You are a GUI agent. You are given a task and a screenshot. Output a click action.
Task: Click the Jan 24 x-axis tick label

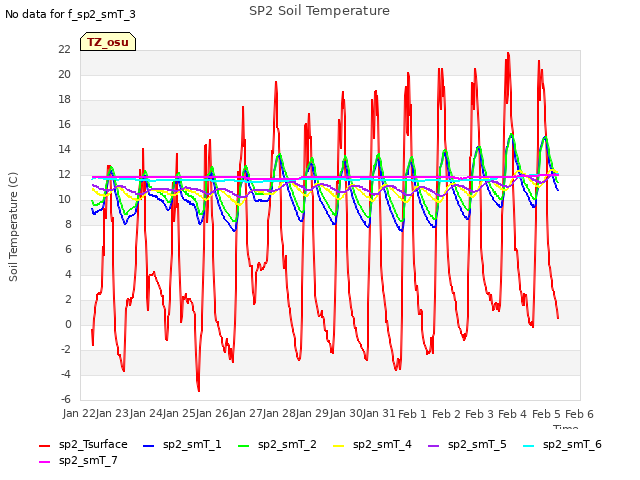(146, 414)
